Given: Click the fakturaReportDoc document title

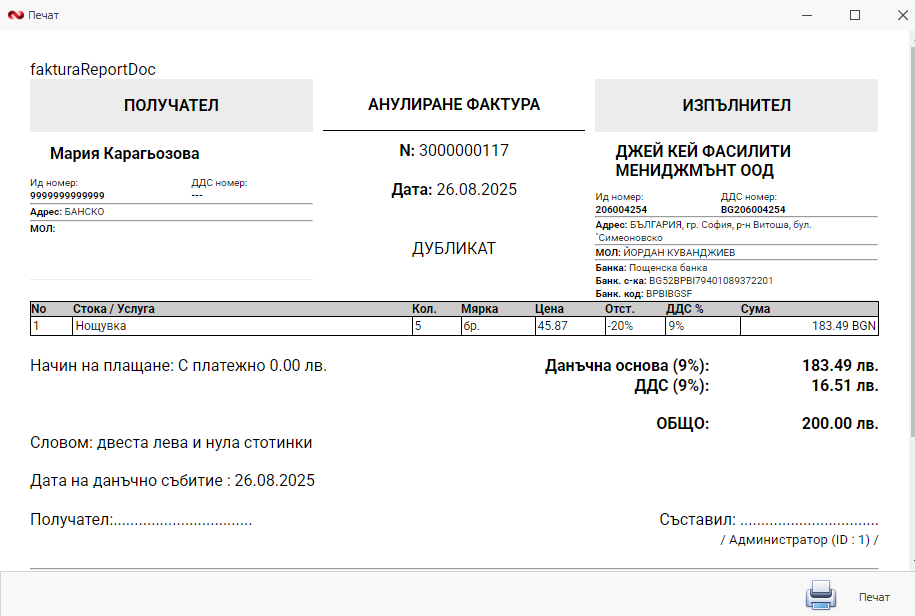Looking at the screenshot, I should click(x=93, y=70).
